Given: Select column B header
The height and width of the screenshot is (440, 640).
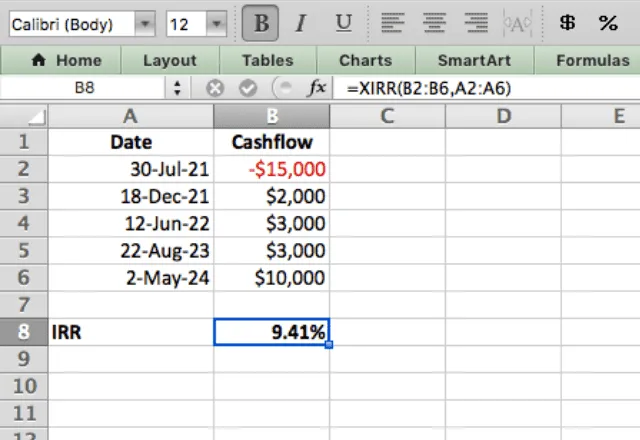Looking at the screenshot, I should (271, 116).
